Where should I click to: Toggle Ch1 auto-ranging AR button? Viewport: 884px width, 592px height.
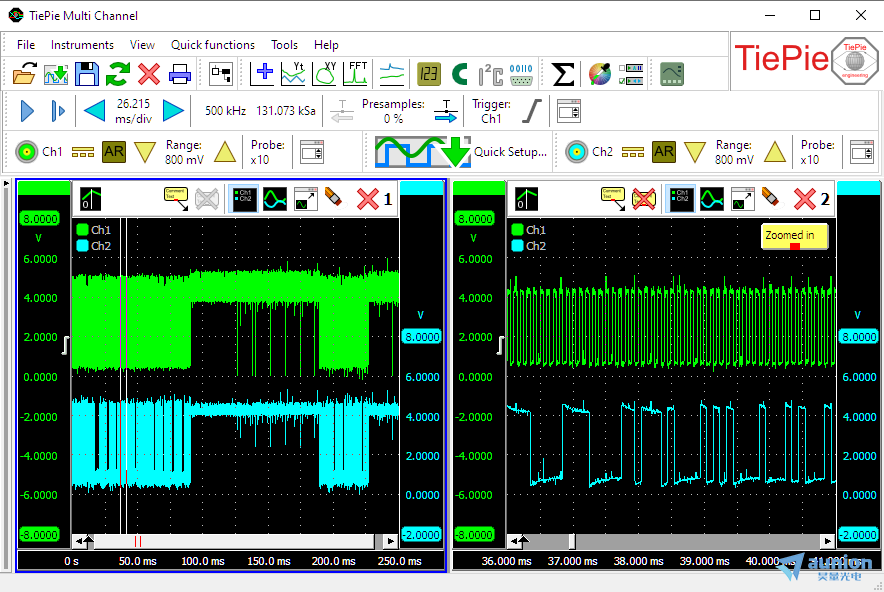click(114, 152)
